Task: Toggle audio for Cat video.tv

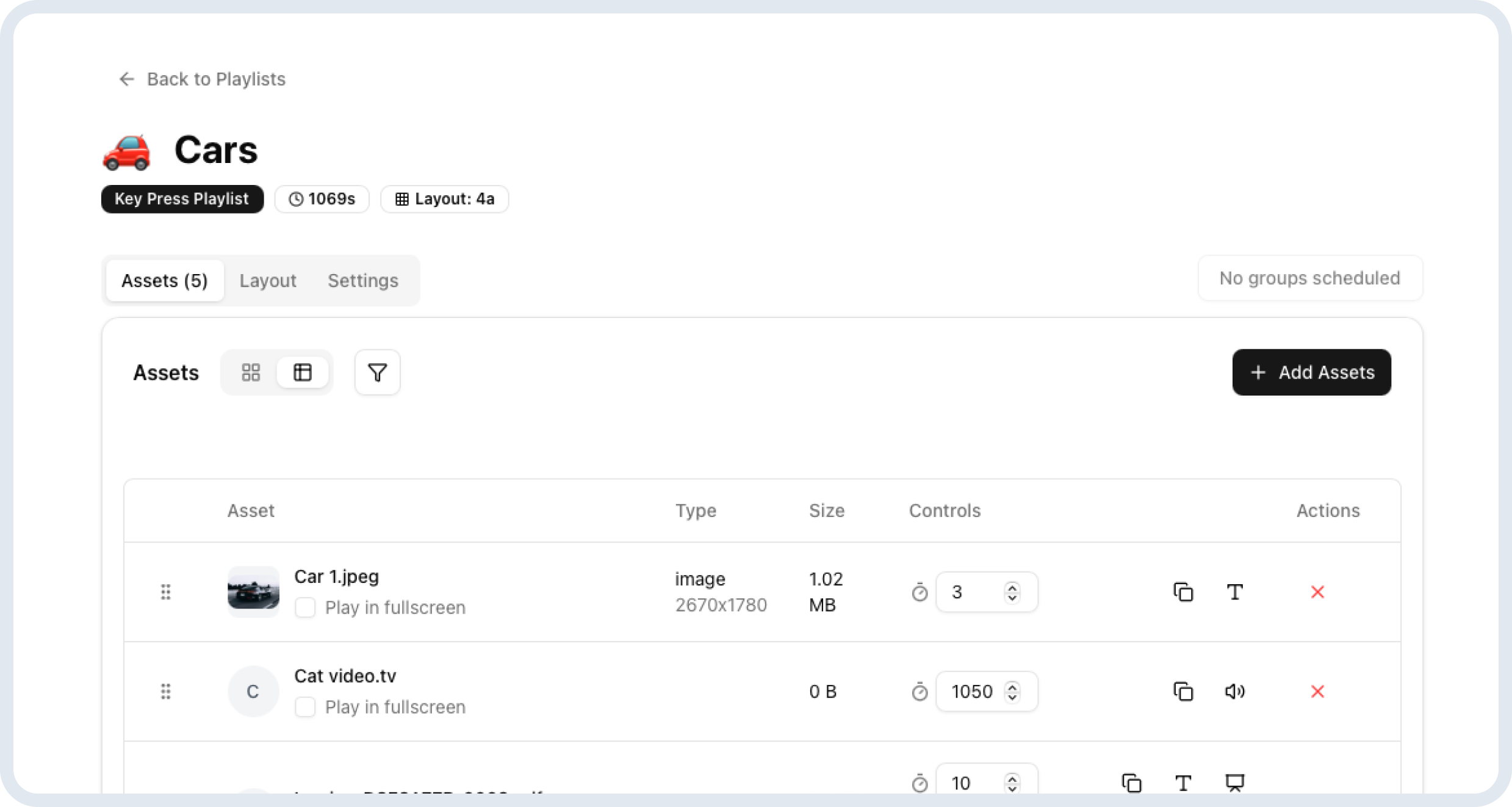Action: (x=1234, y=692)
